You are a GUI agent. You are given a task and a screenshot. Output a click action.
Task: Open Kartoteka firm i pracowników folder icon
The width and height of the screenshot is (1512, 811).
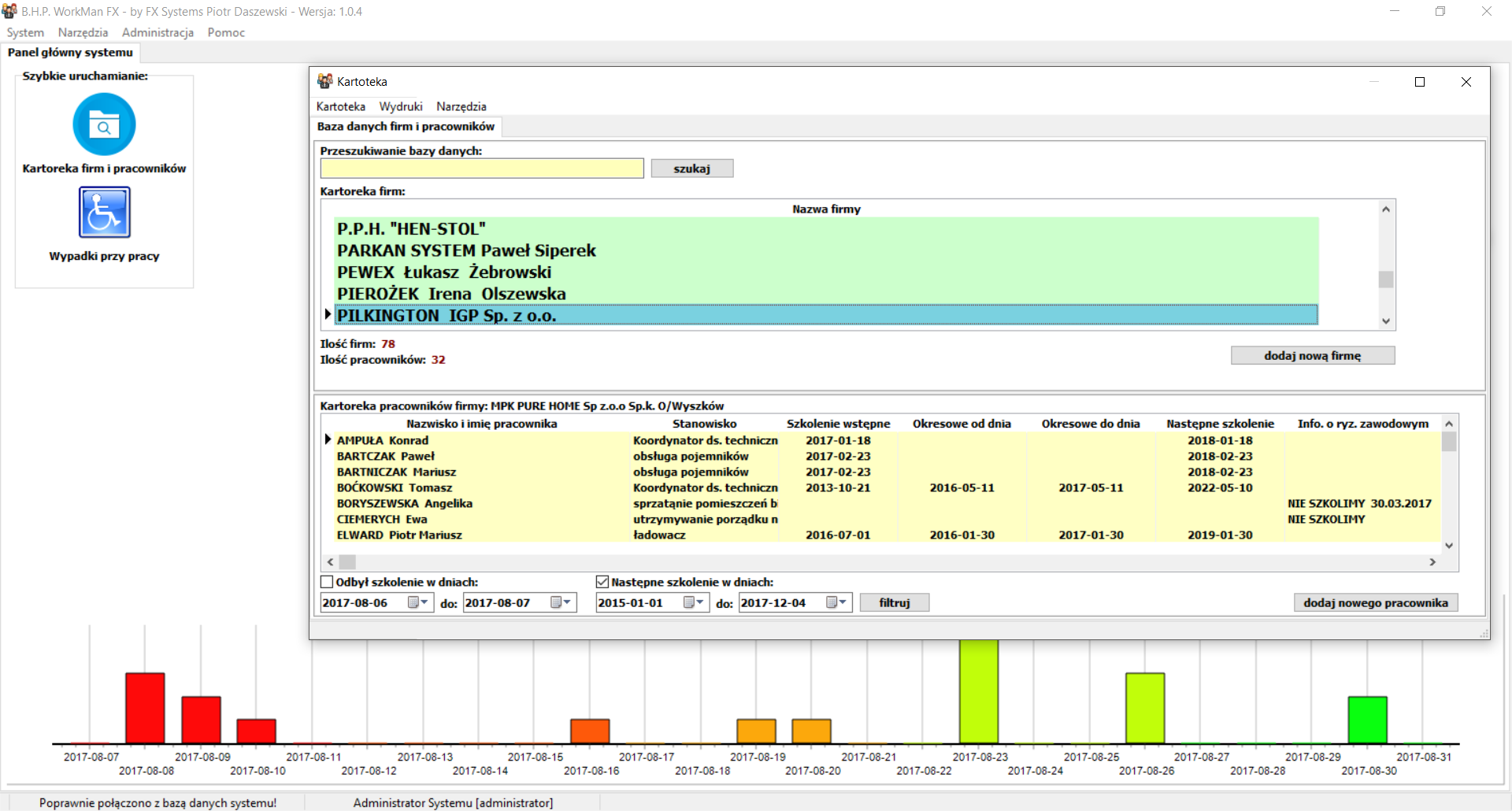click(104, 124)
